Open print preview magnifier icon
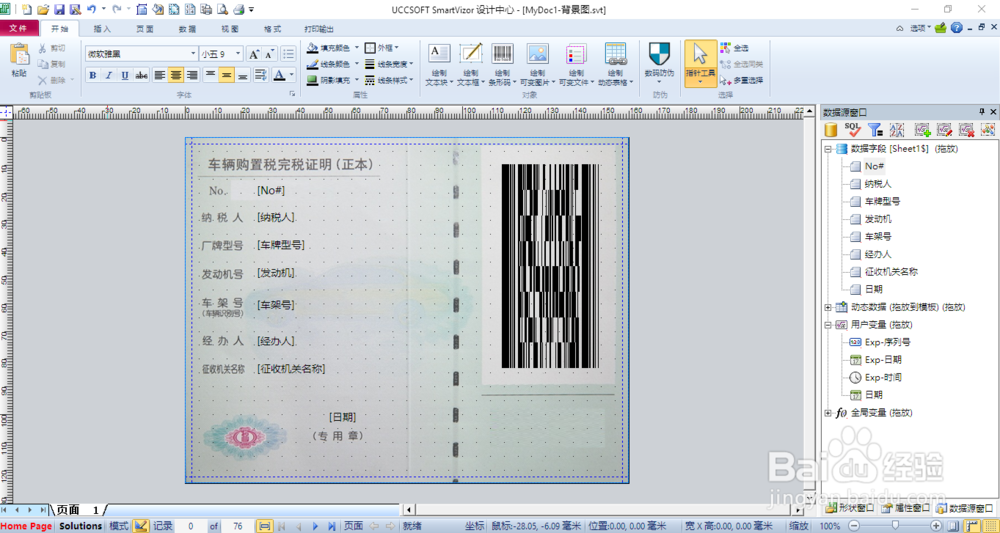 click(223, 10)
